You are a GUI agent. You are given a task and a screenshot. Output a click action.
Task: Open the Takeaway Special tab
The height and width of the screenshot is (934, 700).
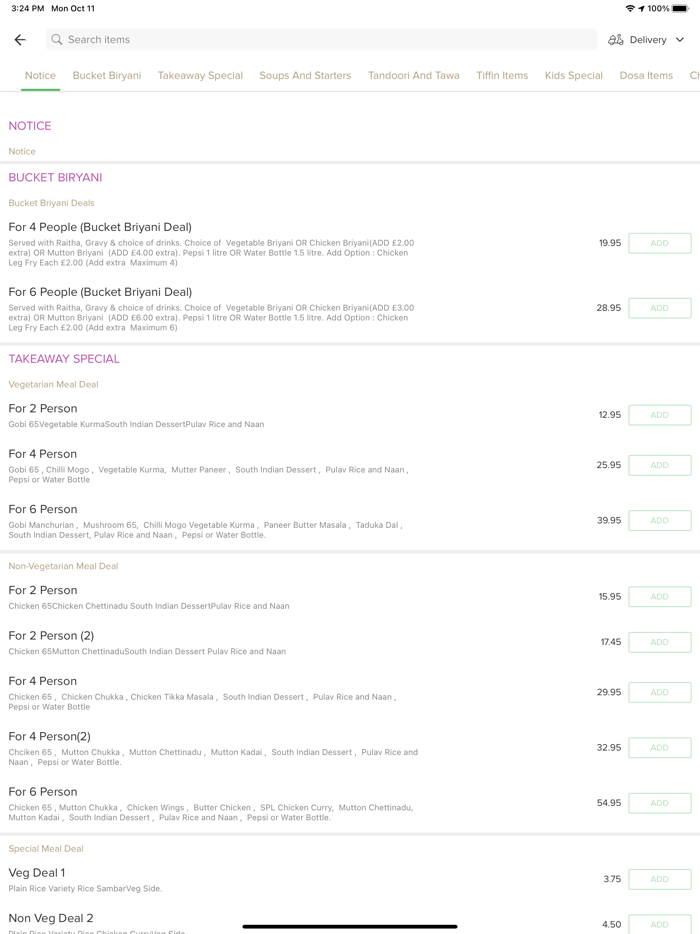coord(200,76)
